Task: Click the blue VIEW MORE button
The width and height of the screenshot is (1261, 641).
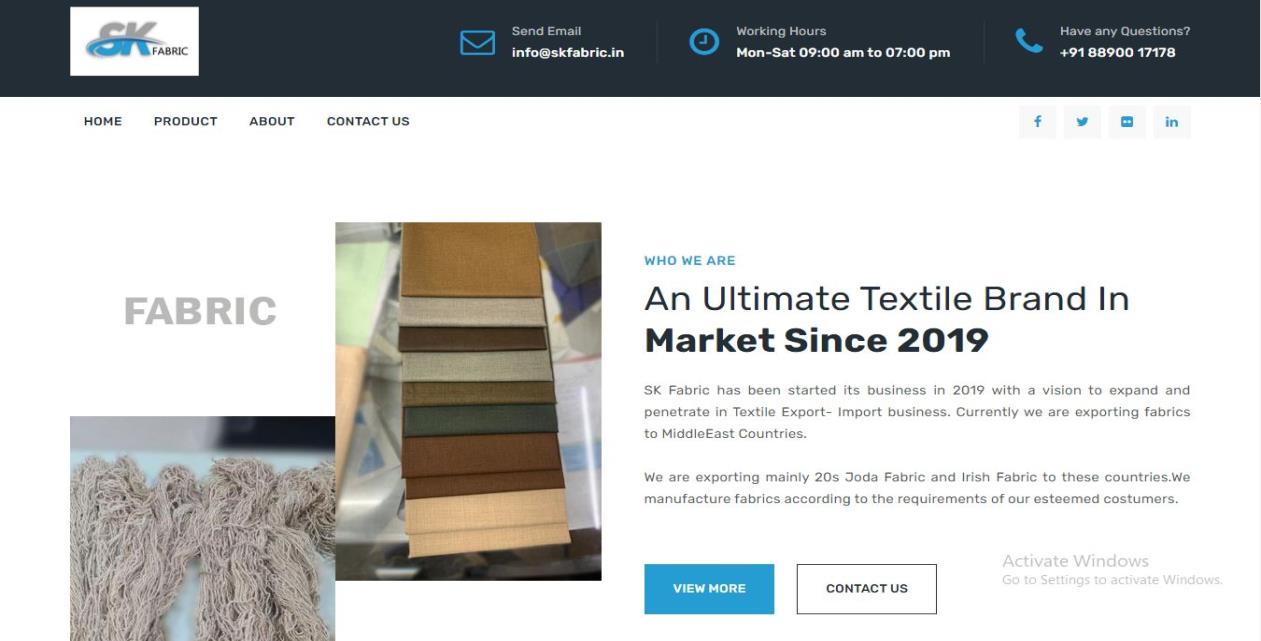Action: [x=709, y=589]
